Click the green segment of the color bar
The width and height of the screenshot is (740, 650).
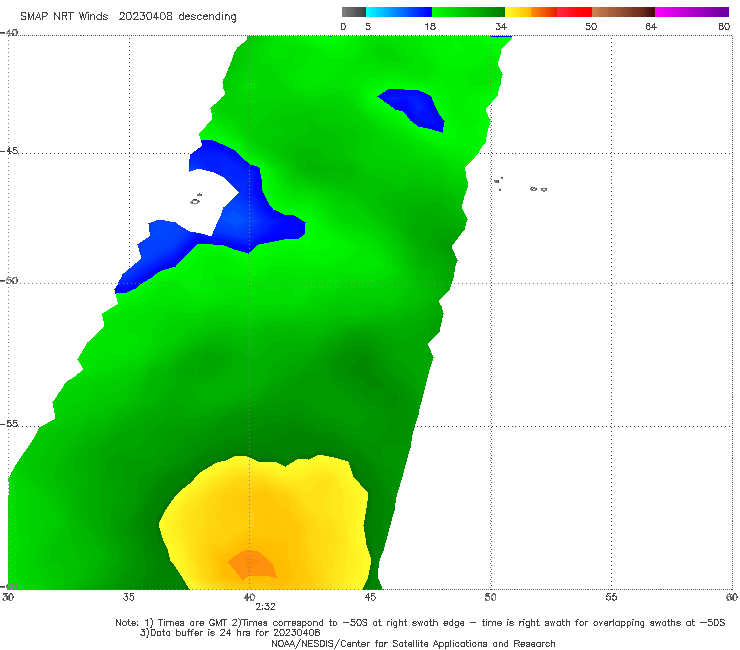point(468,12)
